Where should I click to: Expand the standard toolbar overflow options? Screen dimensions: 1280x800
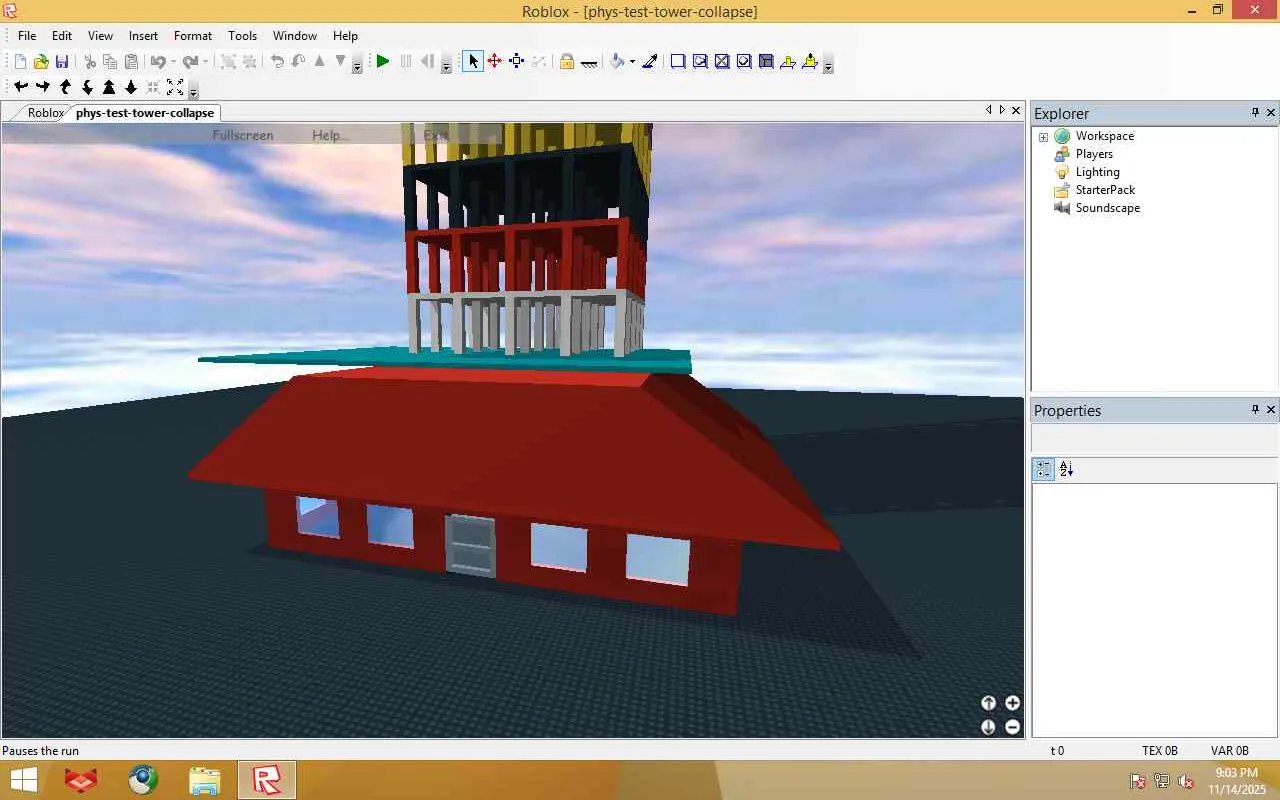(x=357, y=66)
